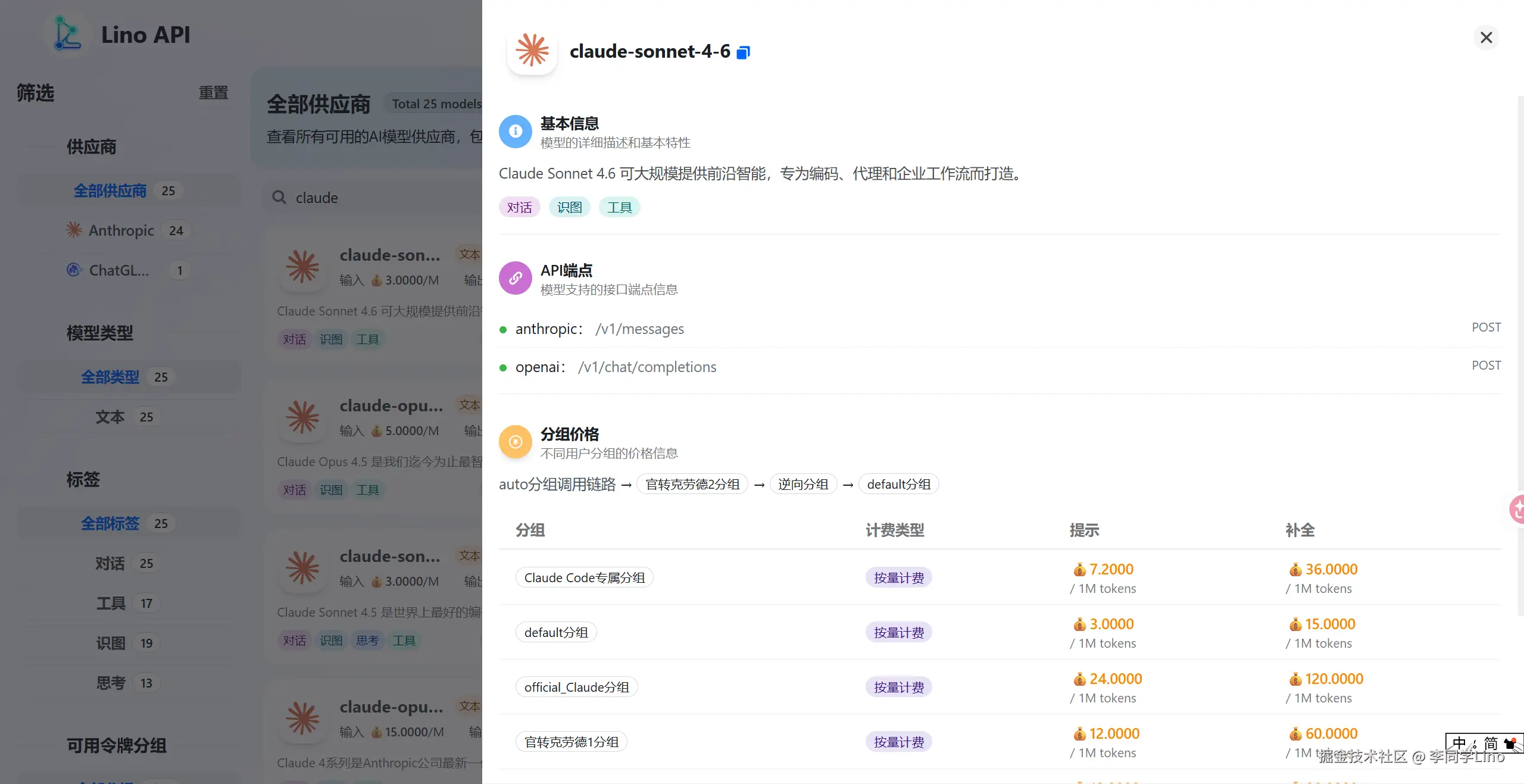Click the Claude Code专属分组 group tag
The width and height of the screenshot is (1524, 784).
click(585, 577)
